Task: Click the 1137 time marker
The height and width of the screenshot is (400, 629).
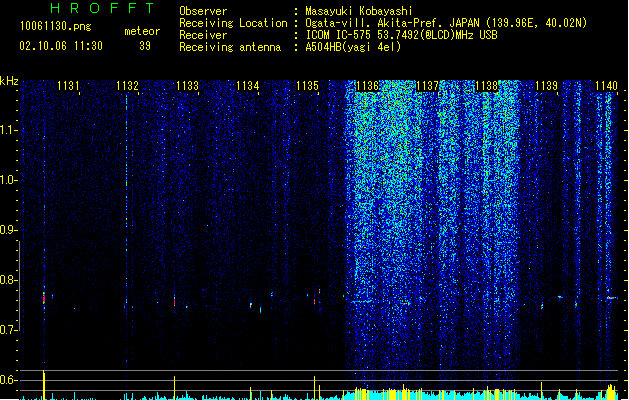Action: [x=427, y=86]
